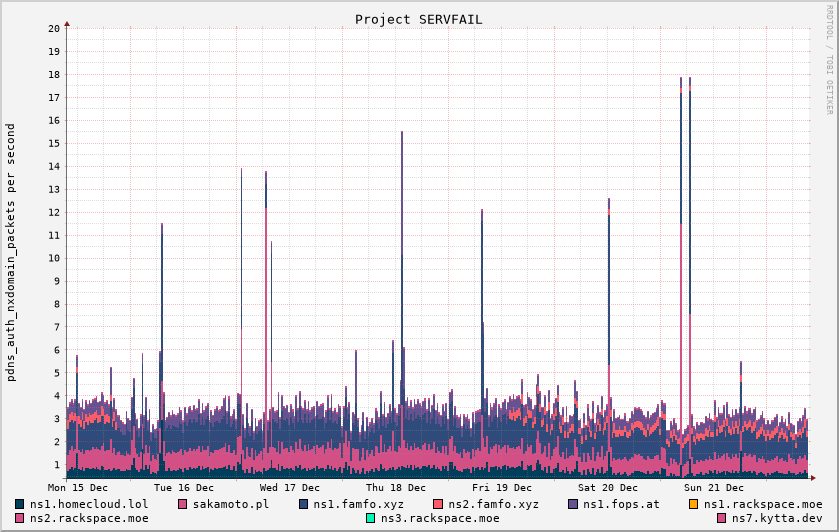The height and width of the screenshot is (532, 839).
Task: Select the Sat 20 Dec date label
Action: tap(608, 487)
